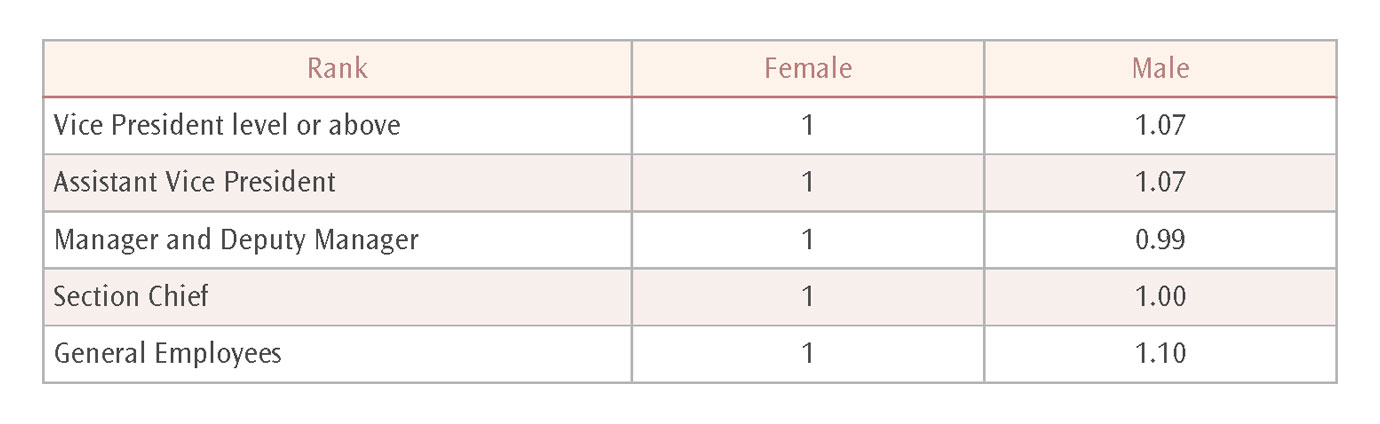Viewport: 1380px width, 424px height.
Task: Select the Female value for Section Chief
Action: [807, 297]
